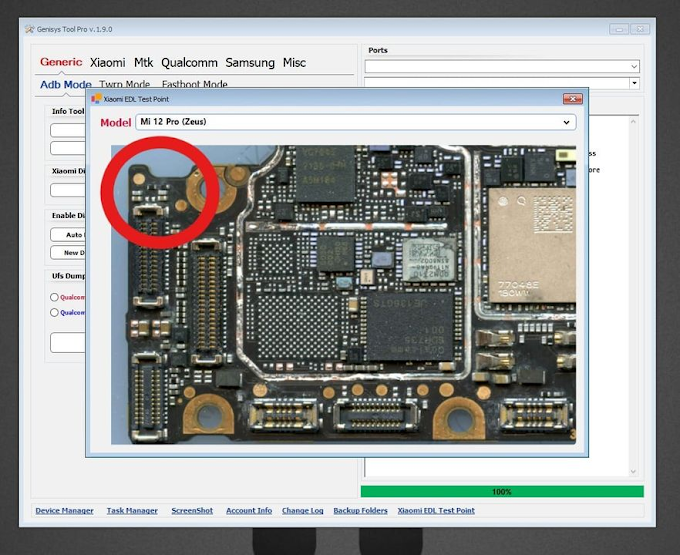Open the Change Log link
The width and height of the screenshot is (680, 555).
click(x=303, y=511)
